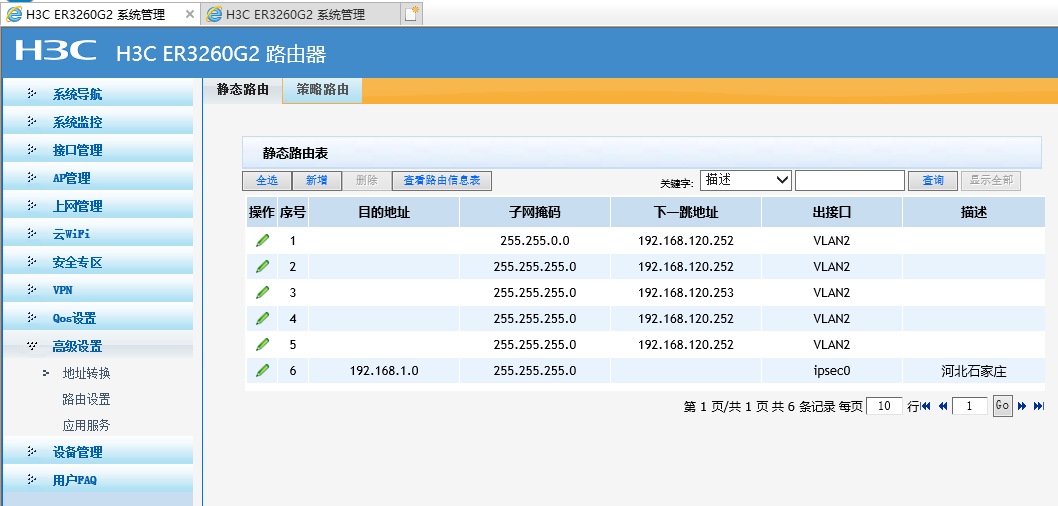Image resolution: width=1058 pixels, height=506 pixels.
Task: Edit static route row 2 pencil icon
Action: [x=262, y=266]
